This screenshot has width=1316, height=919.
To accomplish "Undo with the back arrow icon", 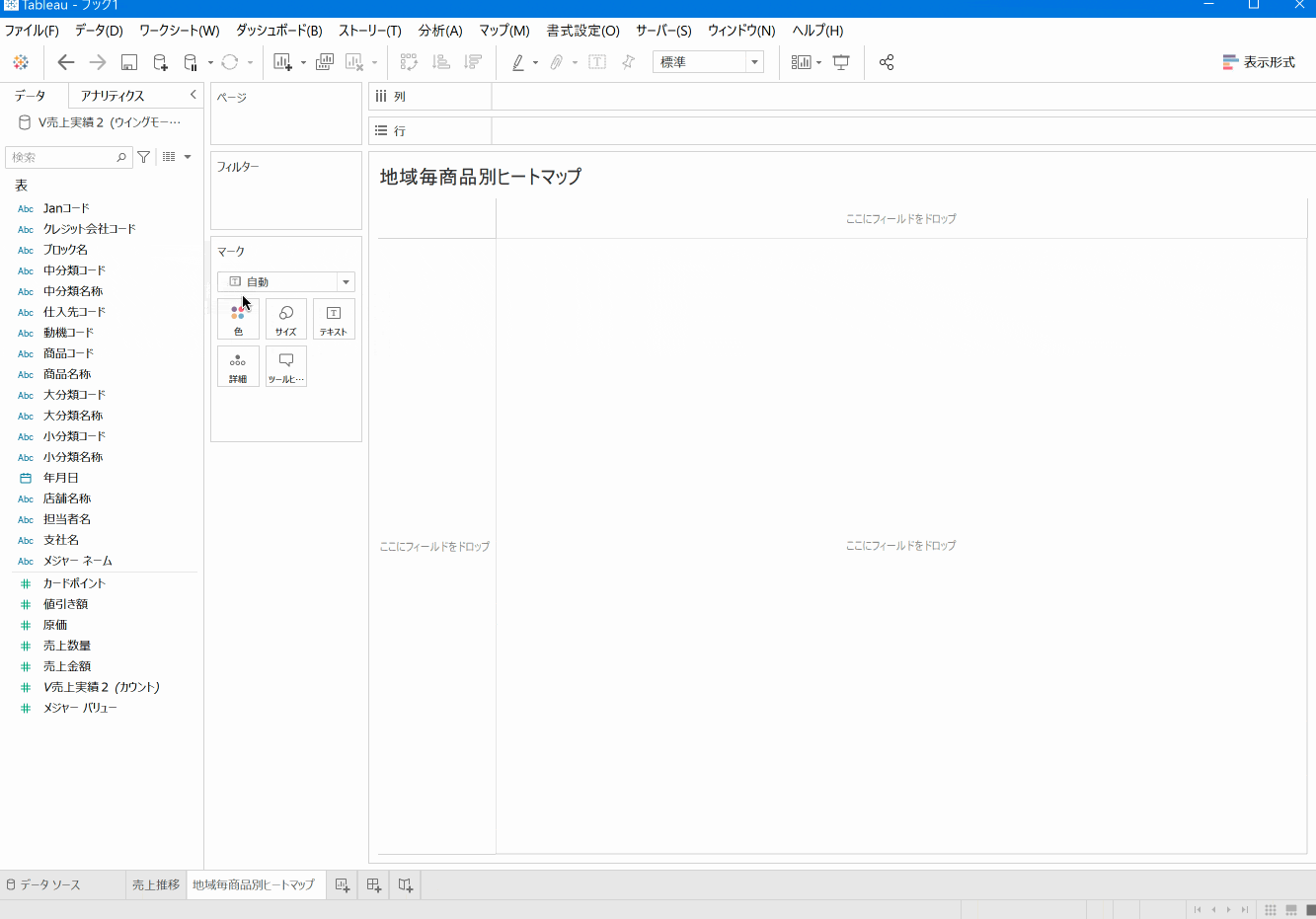I will tap(66, 62).
